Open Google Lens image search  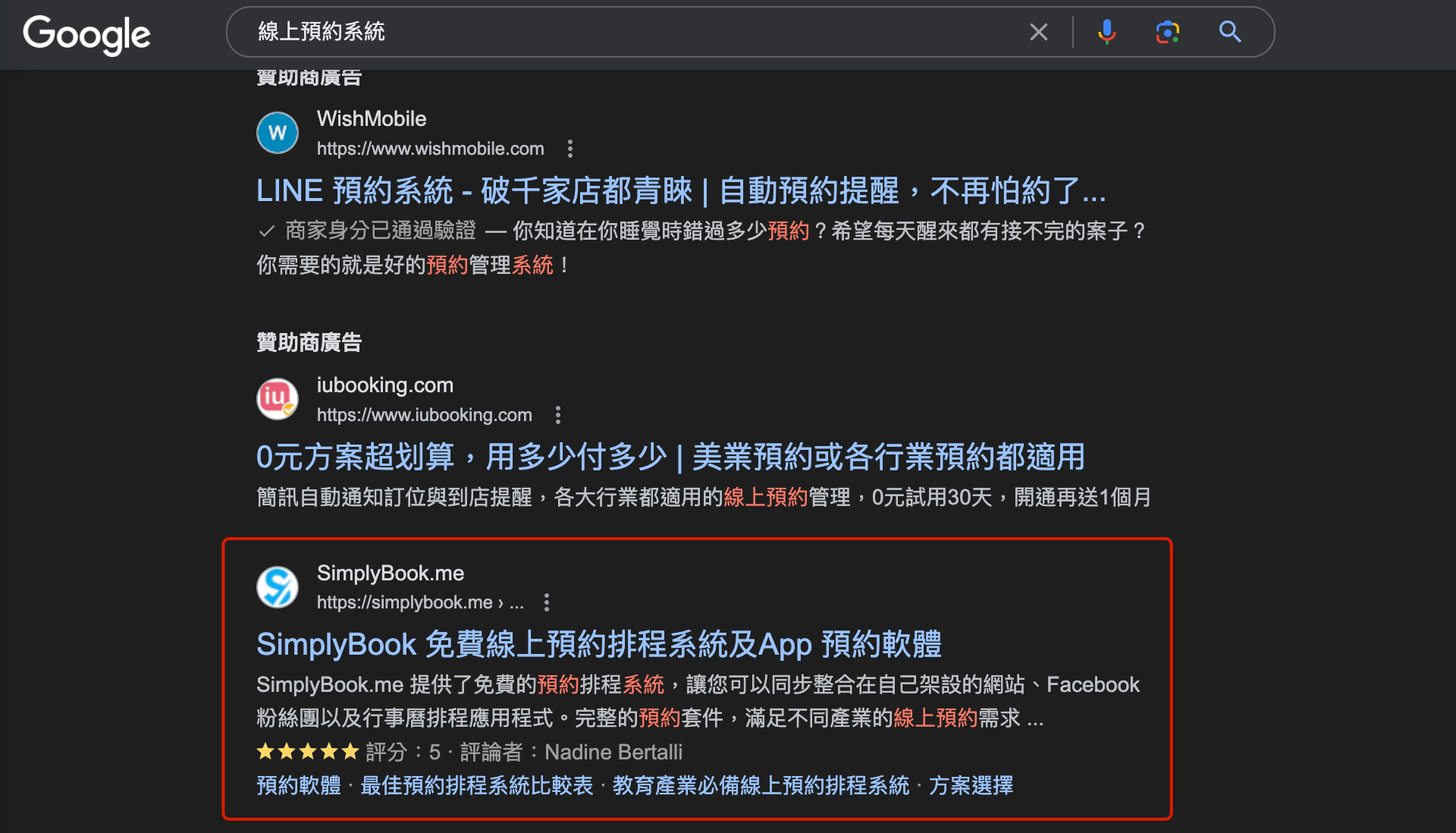(x=1167, y=32)
